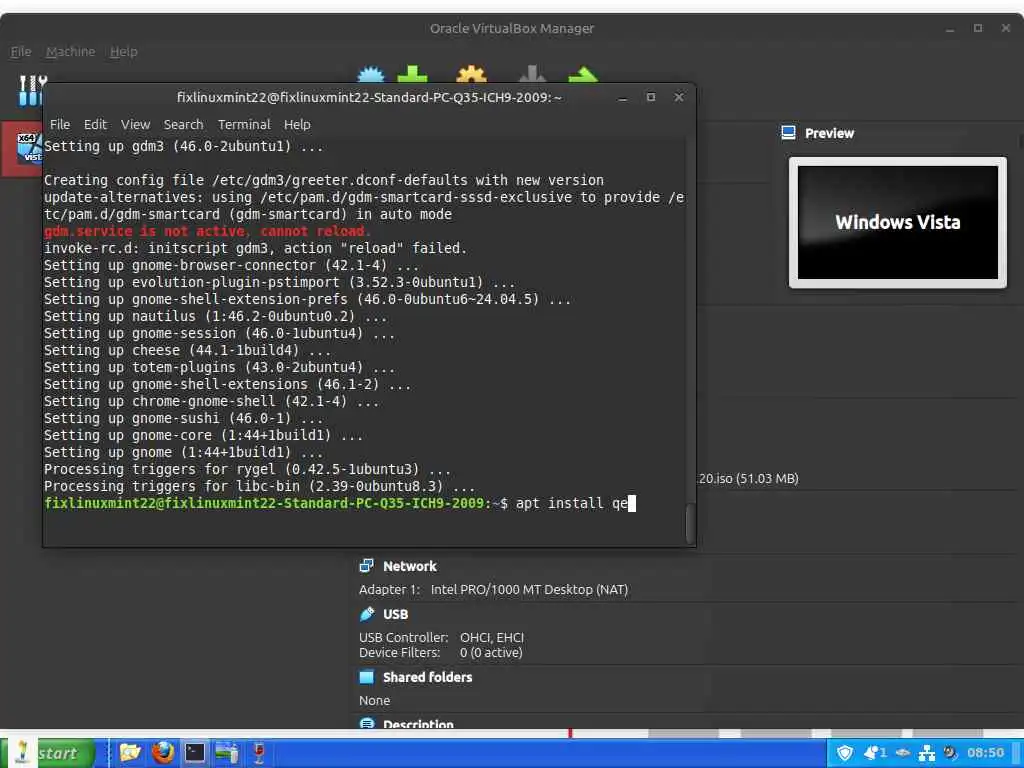This screenshot has width=1024, height=768.
Task: Click the Preview monitor icon
Action: click(x=788, y=133)
